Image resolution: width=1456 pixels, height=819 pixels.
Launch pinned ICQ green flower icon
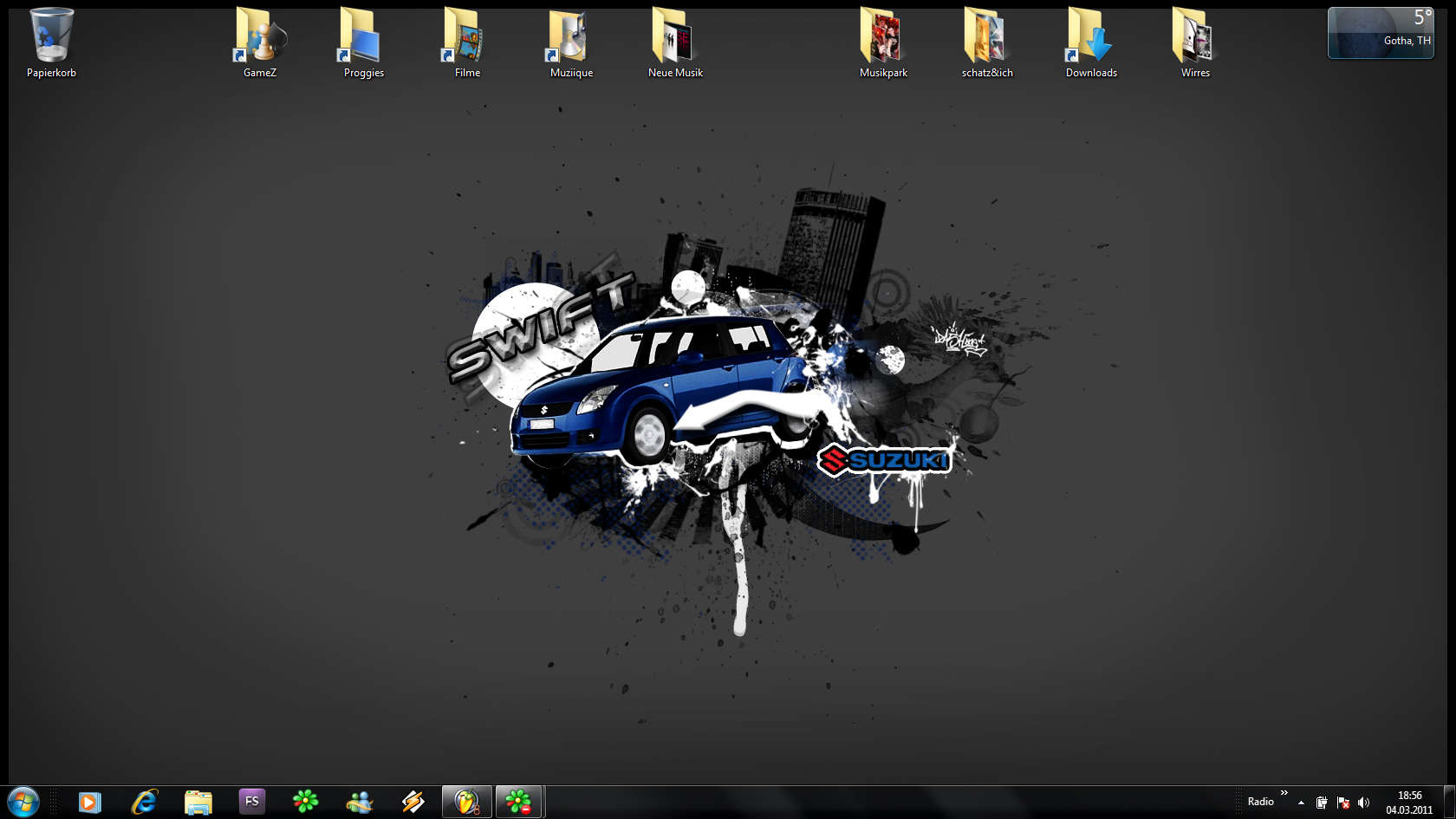pos(305,803)
